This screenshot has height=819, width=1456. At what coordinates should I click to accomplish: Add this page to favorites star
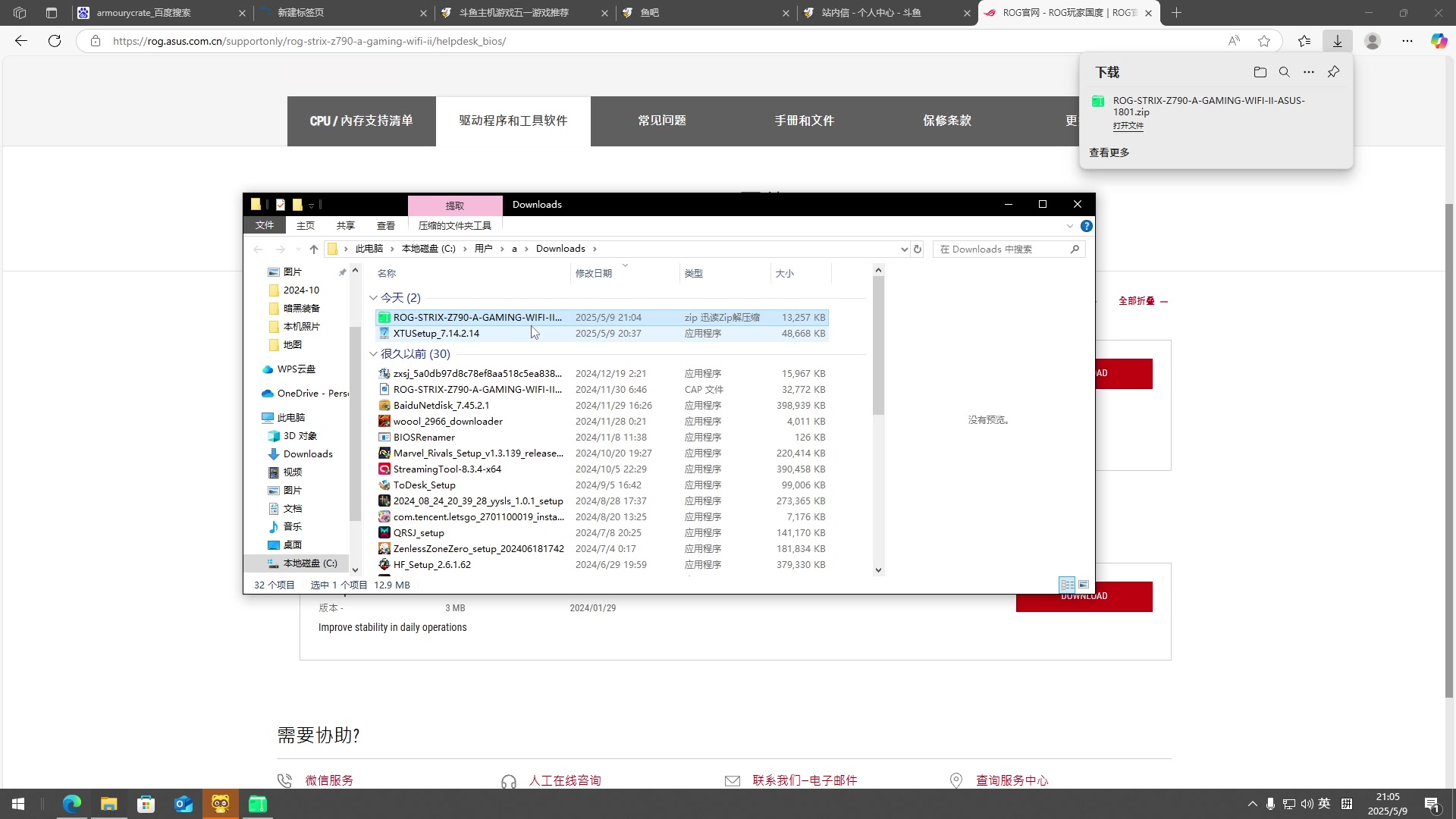(x=1264, y=41)
